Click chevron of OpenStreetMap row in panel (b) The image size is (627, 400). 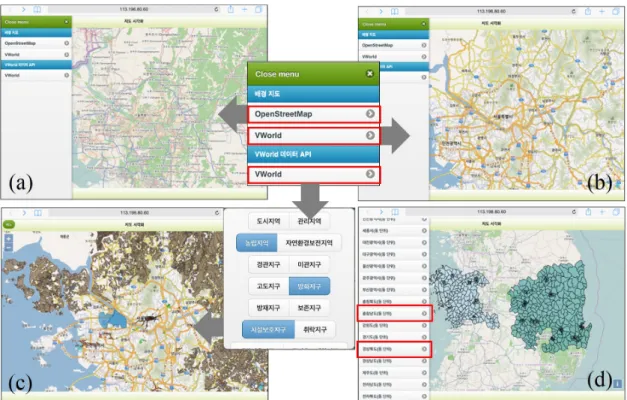tap(424, 45)
